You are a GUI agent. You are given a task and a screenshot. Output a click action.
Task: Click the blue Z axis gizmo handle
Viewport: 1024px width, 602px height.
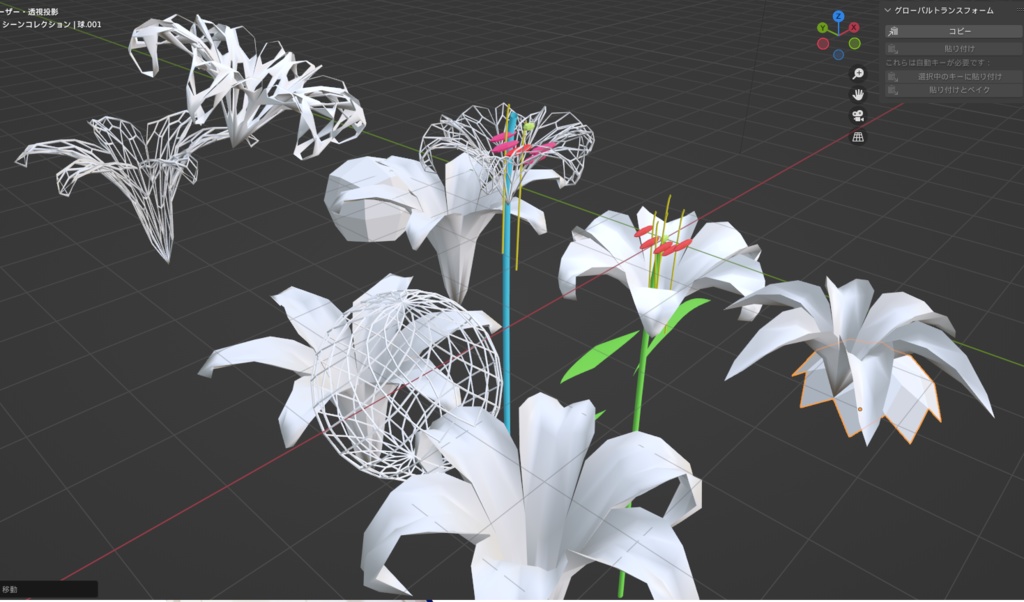[839, 16]
